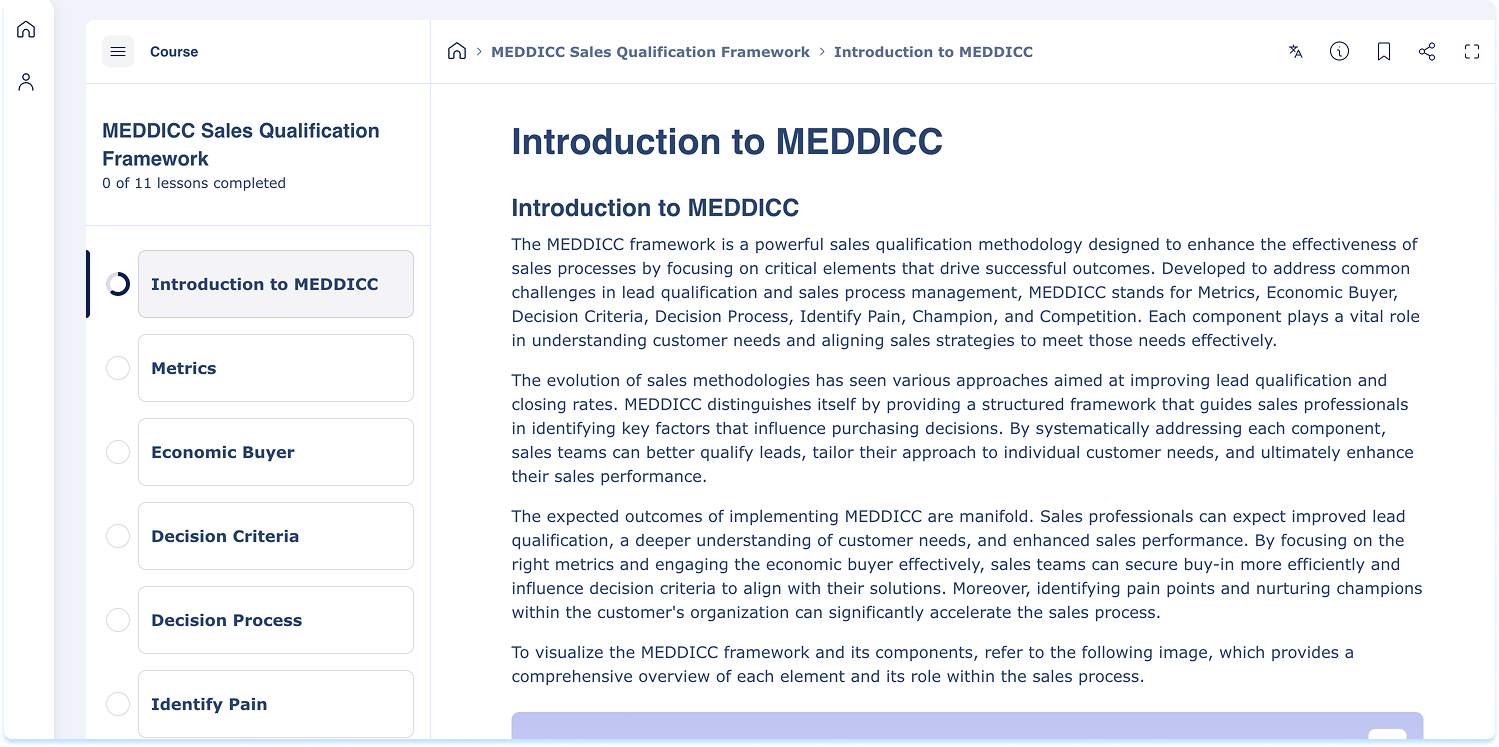Click the share icon
The width and height of the screenshot is (1499, 747).
coord(1427,52)
